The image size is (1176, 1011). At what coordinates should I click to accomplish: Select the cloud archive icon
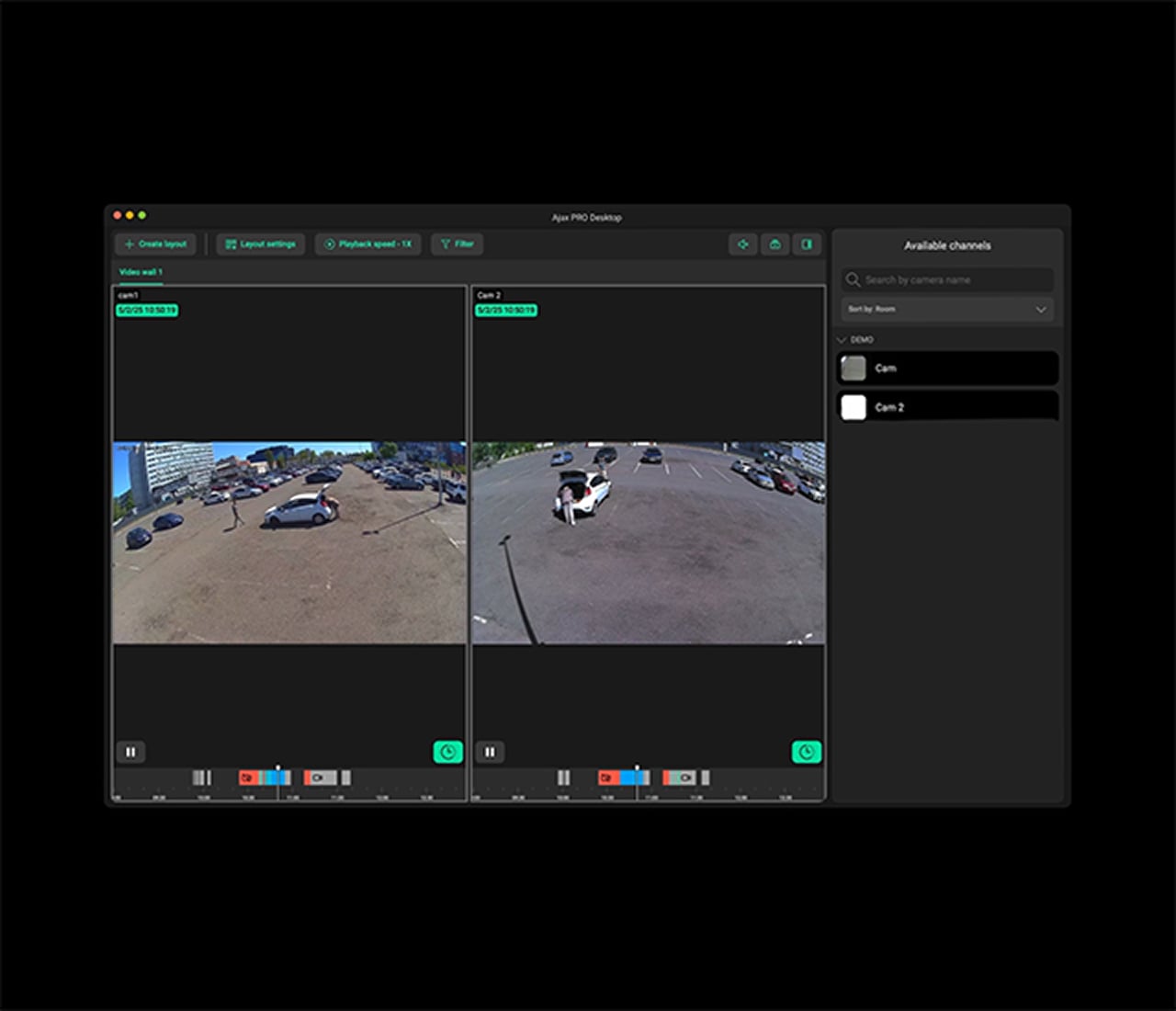775,244
